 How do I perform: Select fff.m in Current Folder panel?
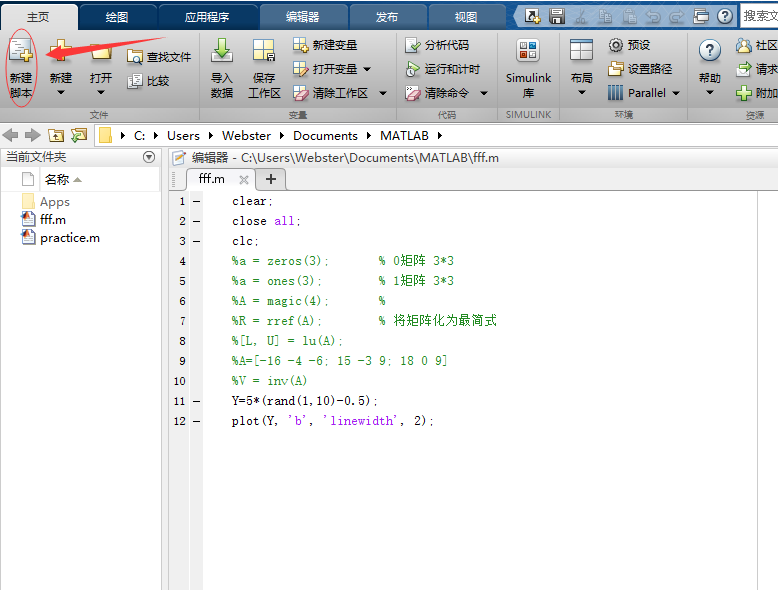[53, 219]
